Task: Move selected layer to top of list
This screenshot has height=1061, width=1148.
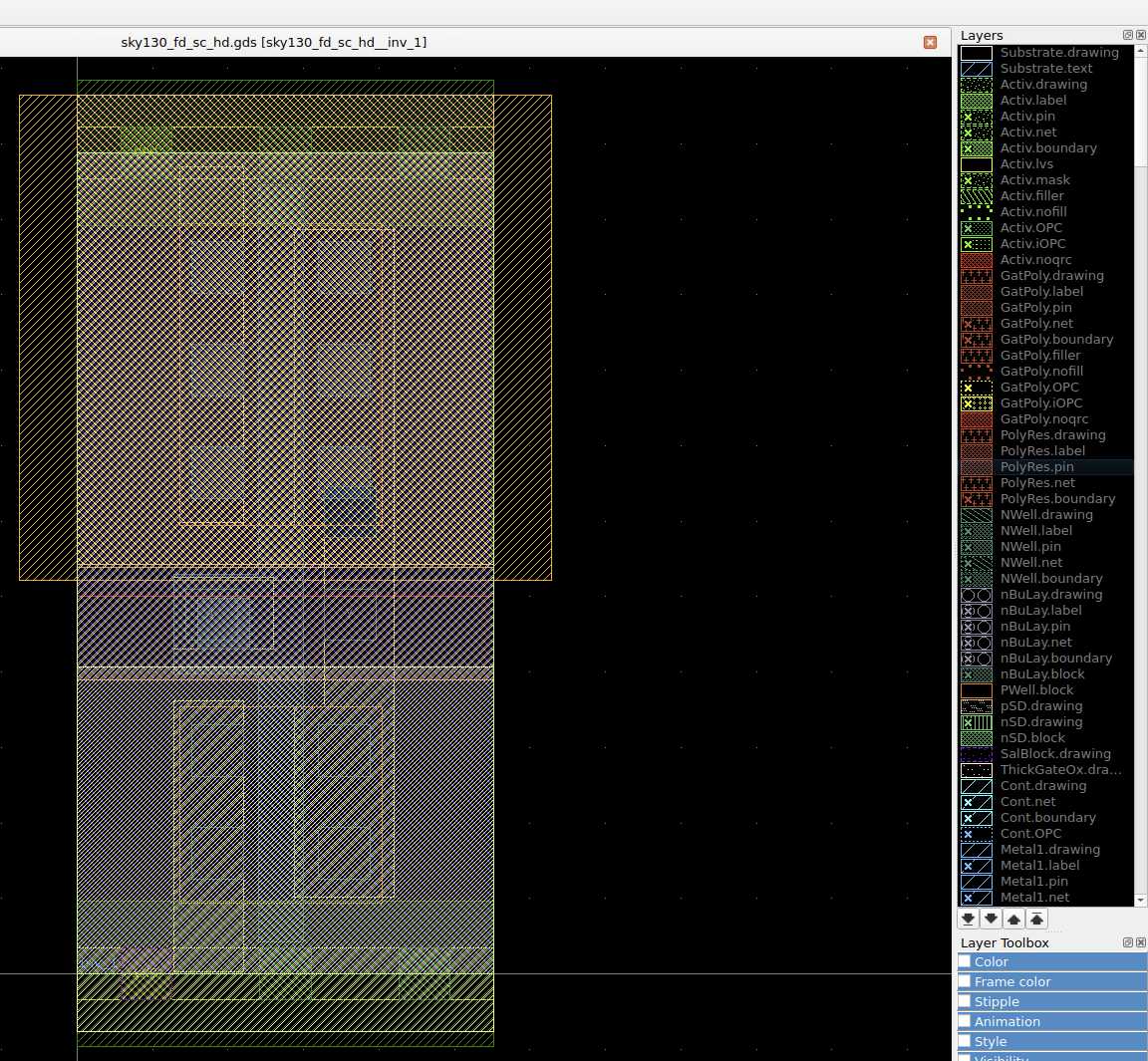Action: (1036, 919)
